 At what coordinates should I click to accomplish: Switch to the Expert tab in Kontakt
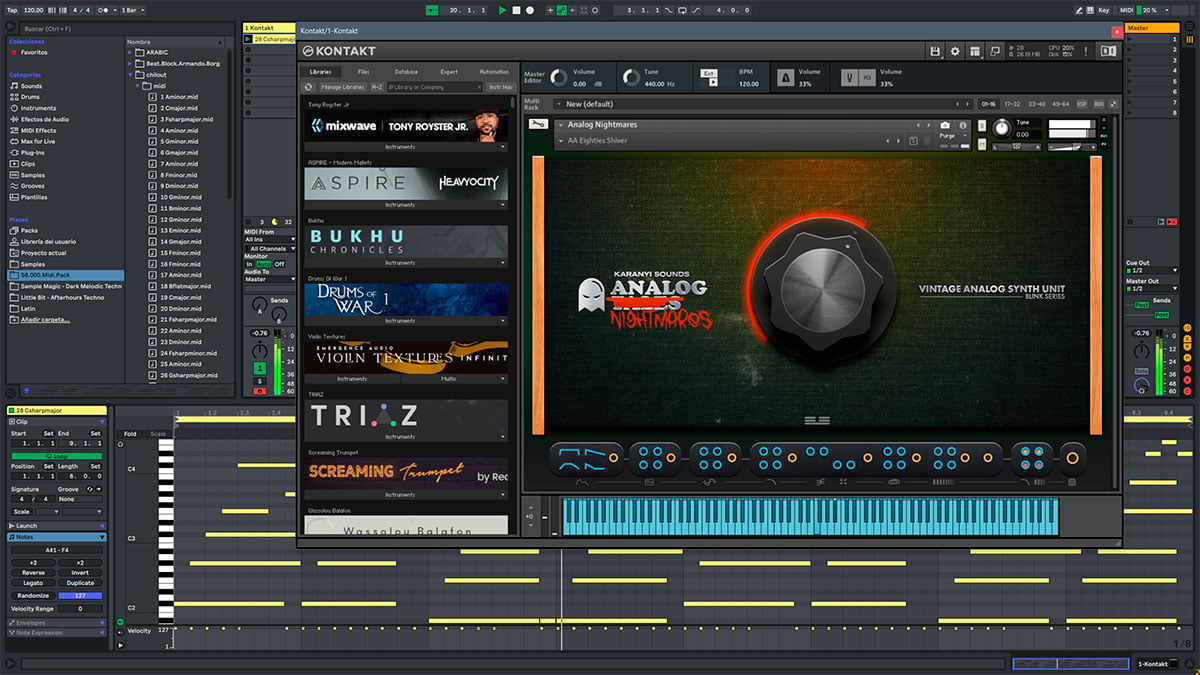tap(450, 72)
